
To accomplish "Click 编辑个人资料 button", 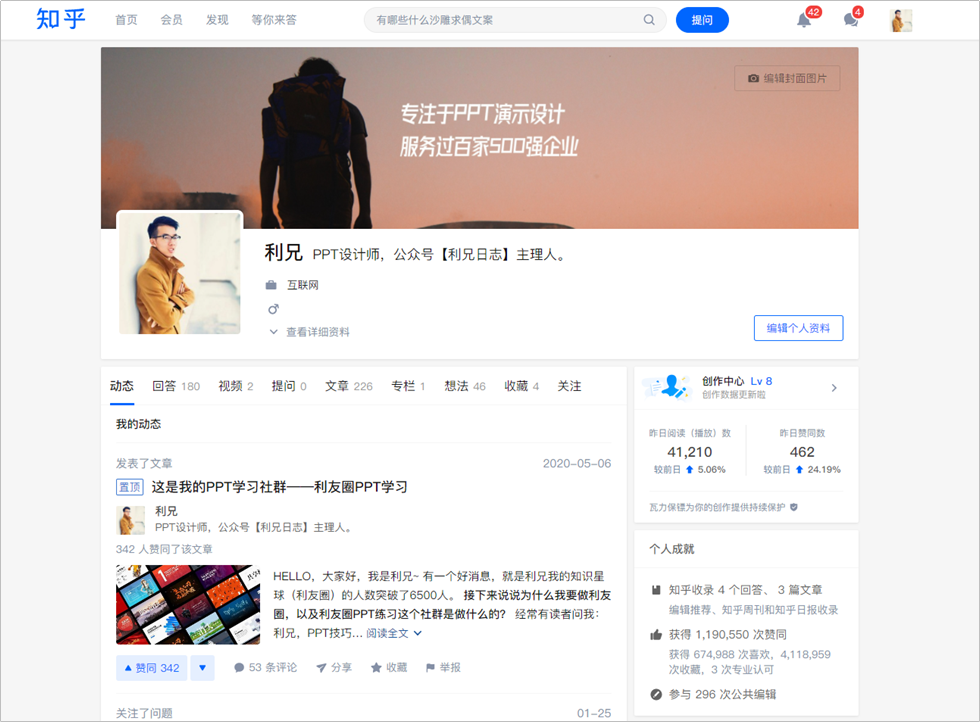I will (799, 328).
